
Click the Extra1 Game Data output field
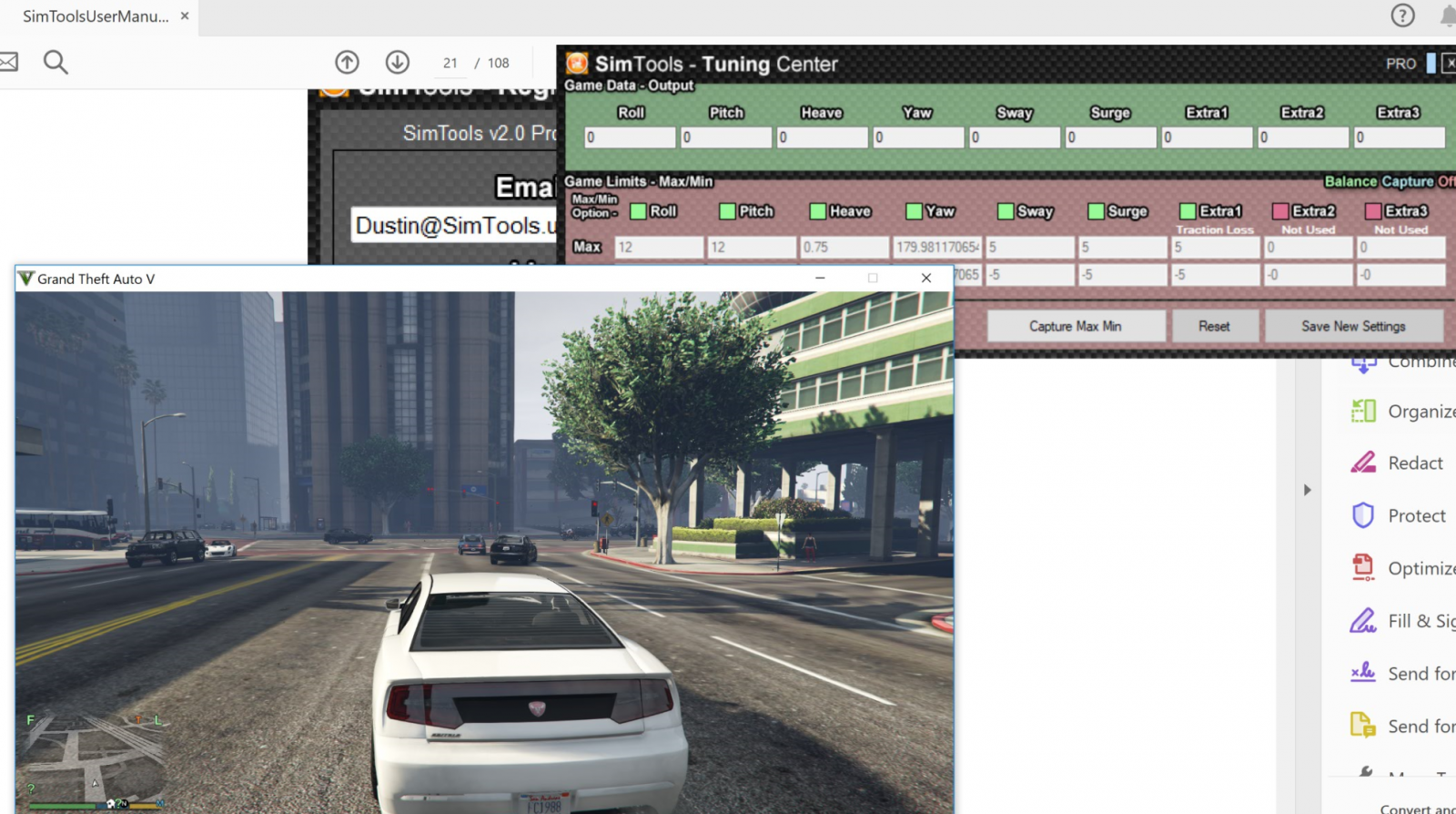click(1208, 137)
